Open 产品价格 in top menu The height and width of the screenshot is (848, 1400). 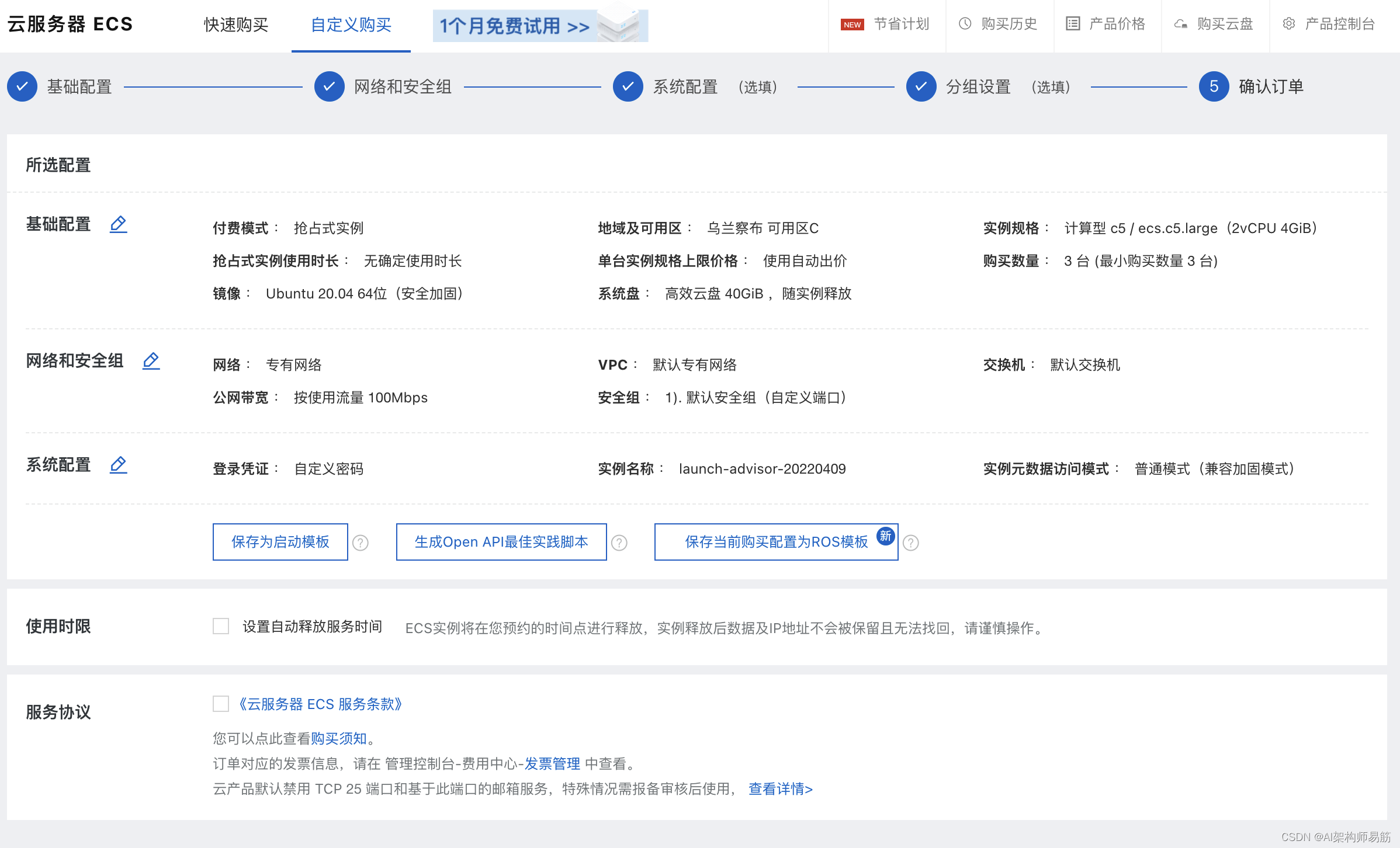(1117, 24)
